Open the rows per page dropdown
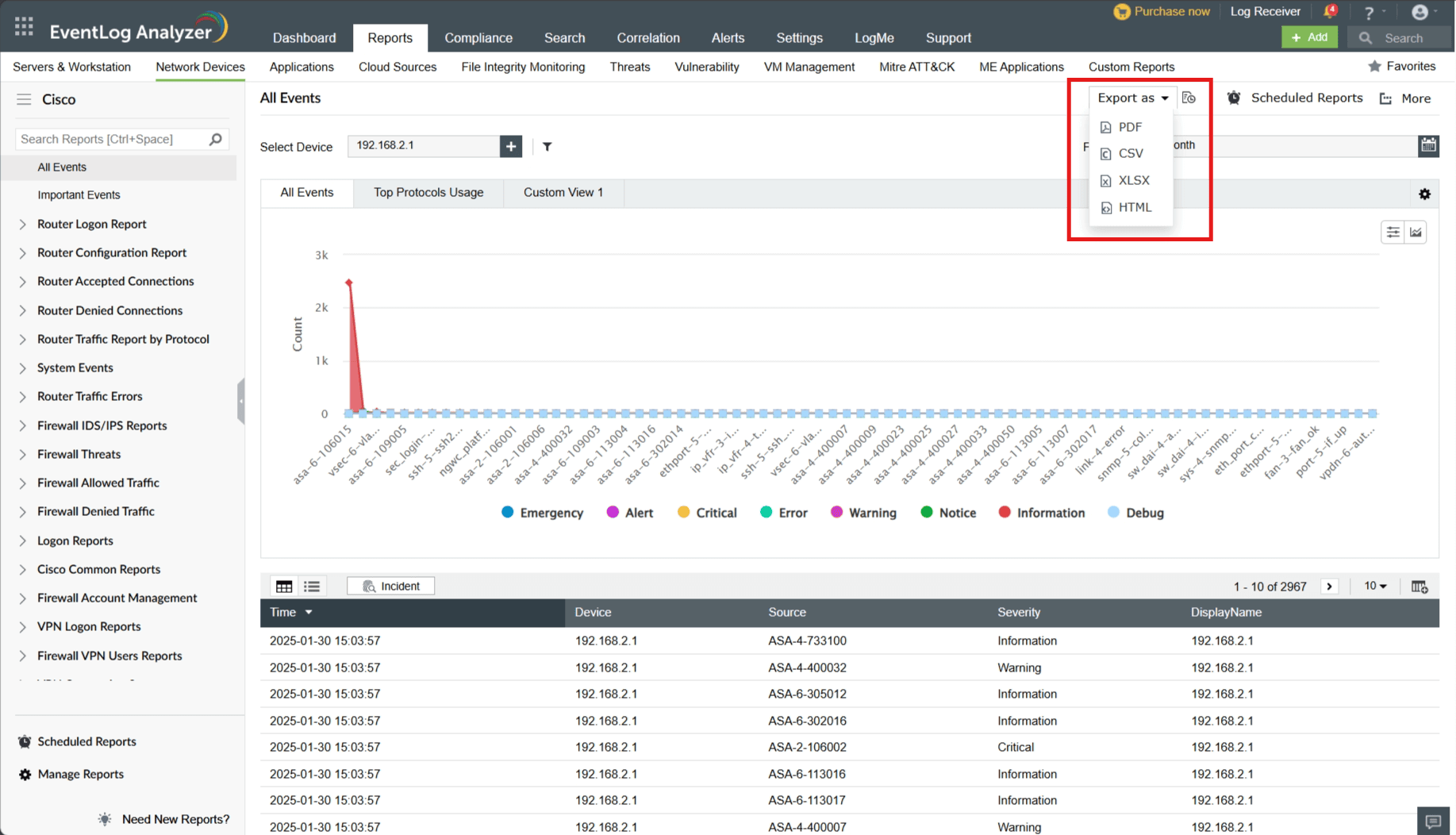 tap(1375, 587)
